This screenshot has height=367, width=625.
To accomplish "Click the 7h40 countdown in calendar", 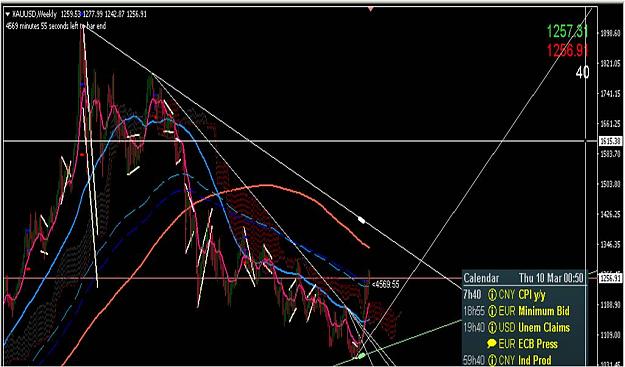I will 472,295.
